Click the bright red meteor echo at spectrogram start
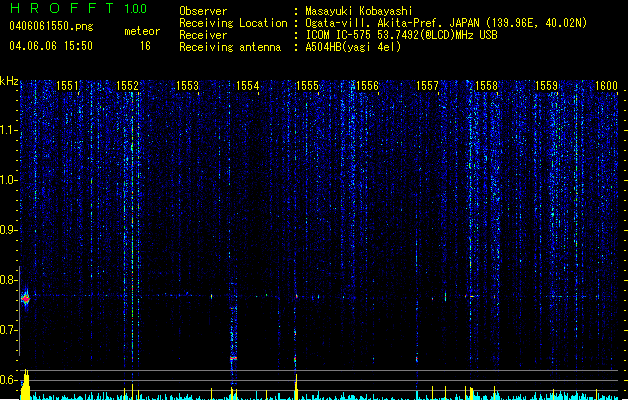 (x=26, y=299)
